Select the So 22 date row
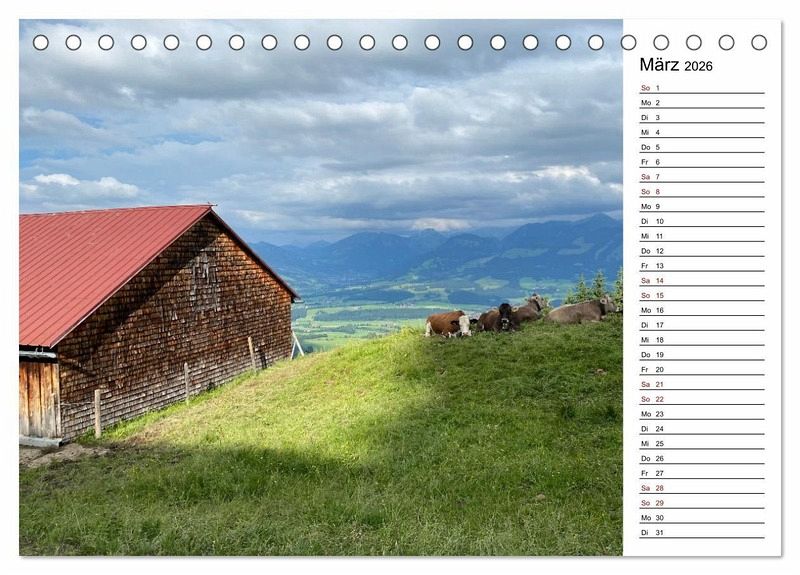This screenshot has height=575, width=800. click(x=702, y=398)
